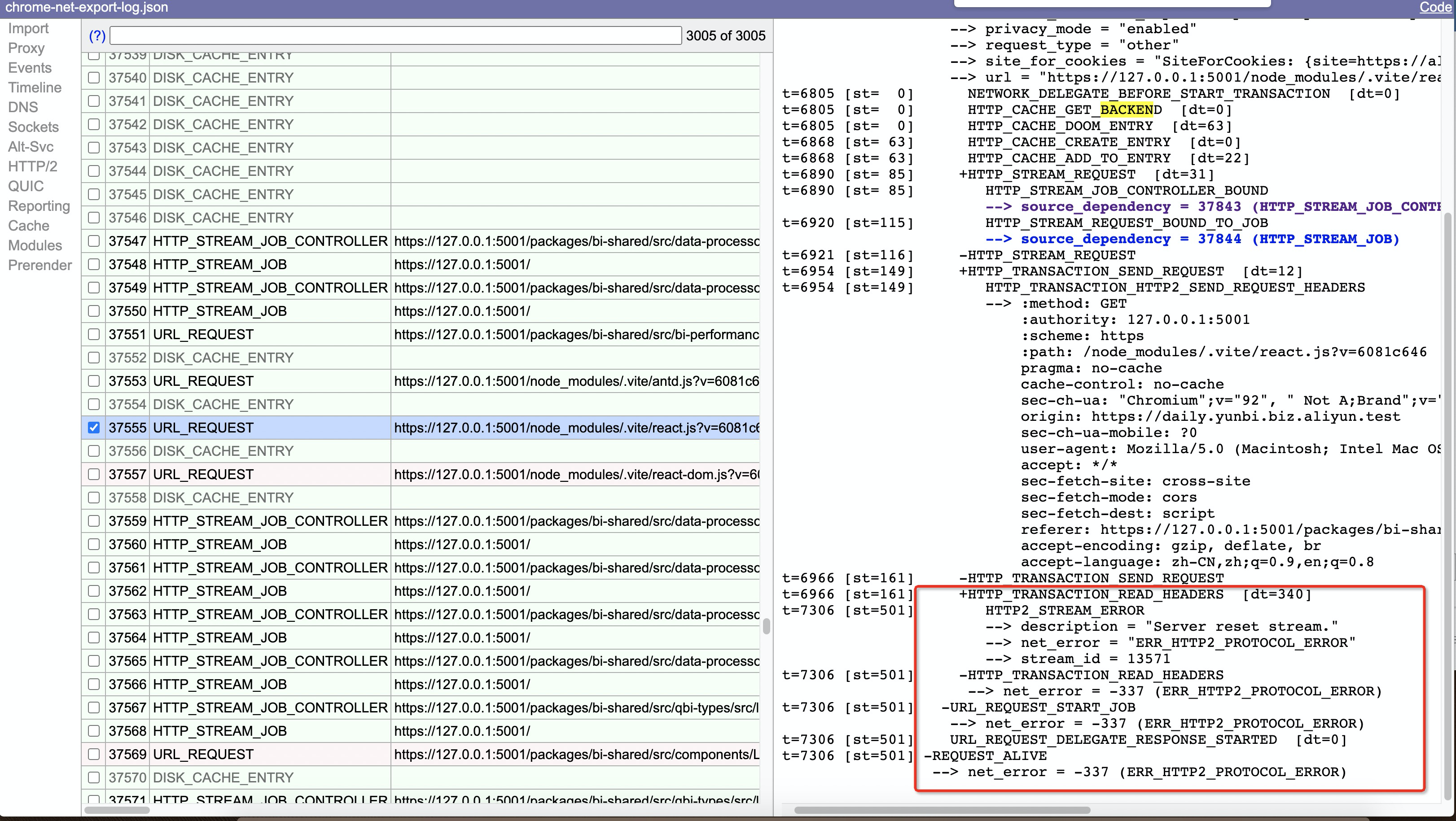Check the box for event 37540

[94, 78]
